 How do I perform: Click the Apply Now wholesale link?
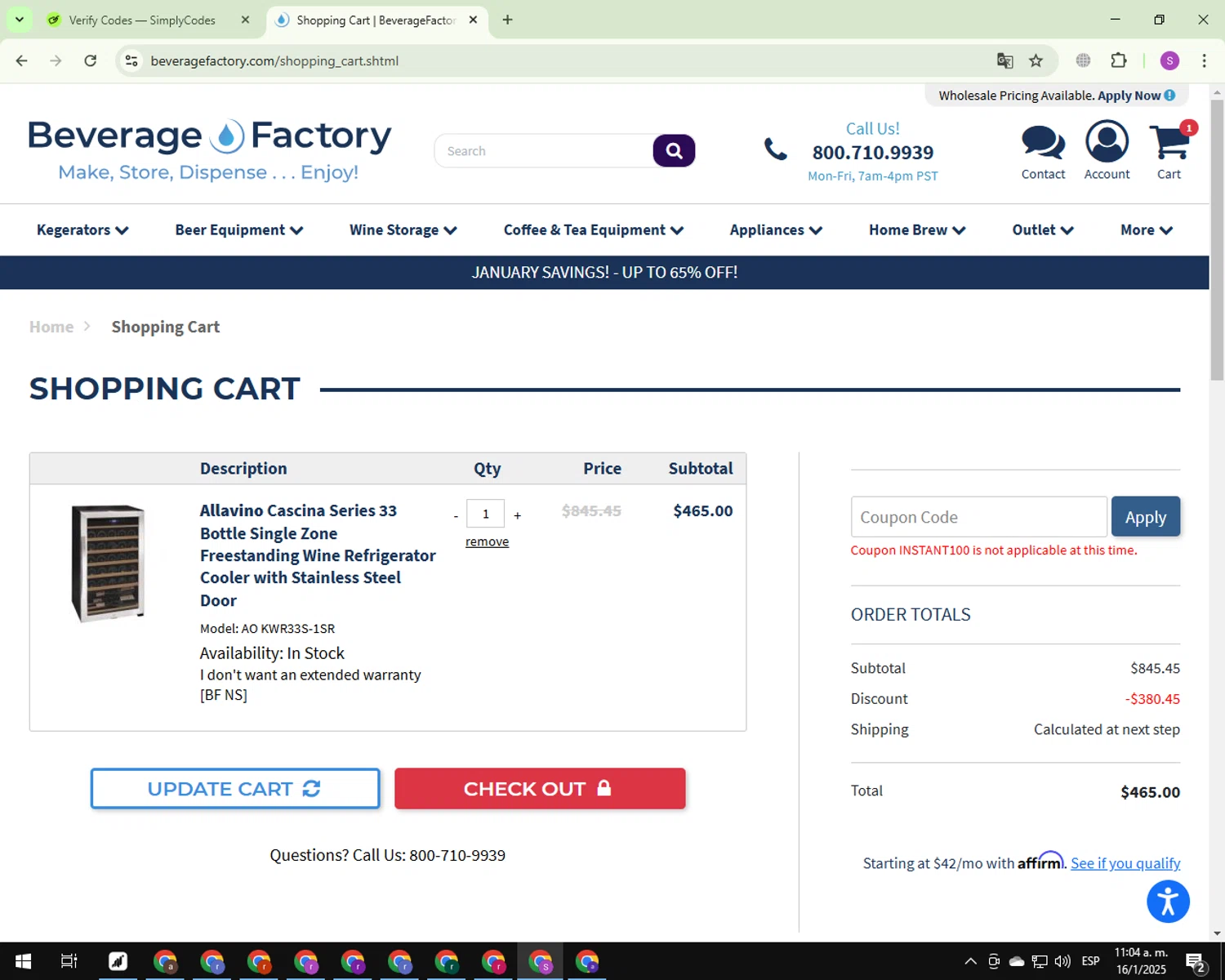(x=1129, y=96)
